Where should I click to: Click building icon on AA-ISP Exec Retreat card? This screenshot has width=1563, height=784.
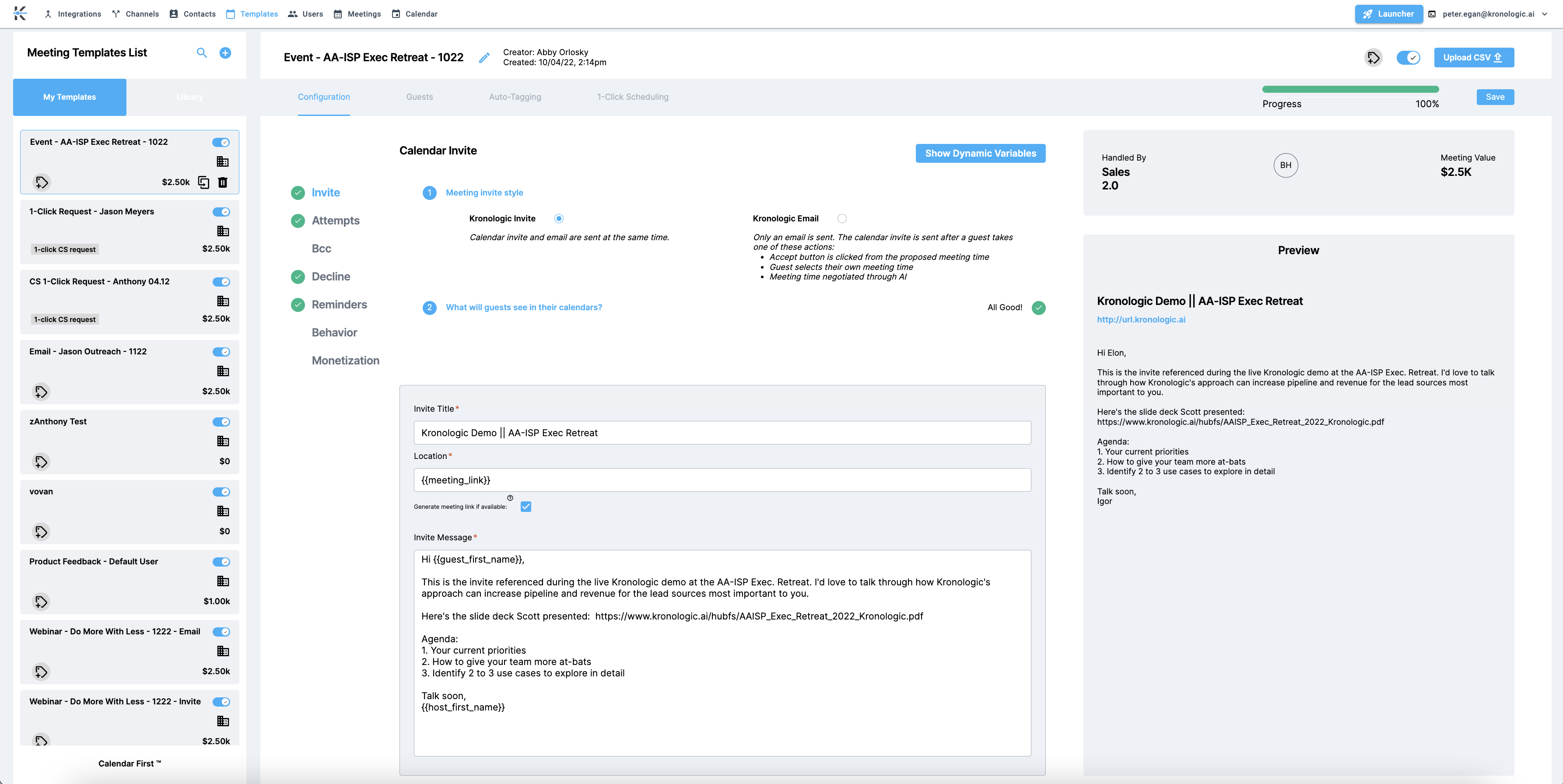pyautogui.click(x=223, y=161)
